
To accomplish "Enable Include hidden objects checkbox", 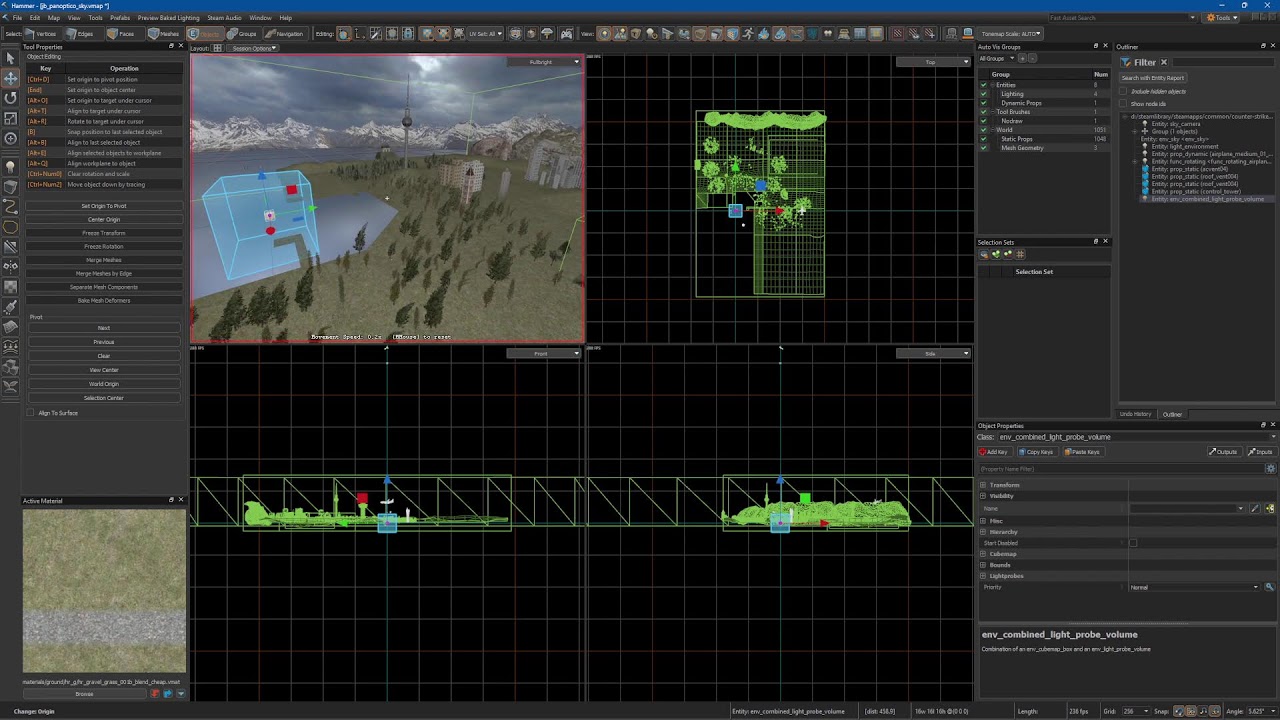I will pyautogui.click(x=1123, y=91).
